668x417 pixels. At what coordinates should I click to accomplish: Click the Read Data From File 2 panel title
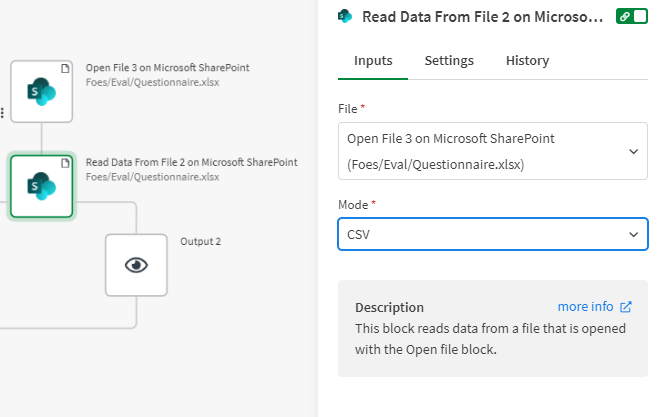(x=483, y=16)
